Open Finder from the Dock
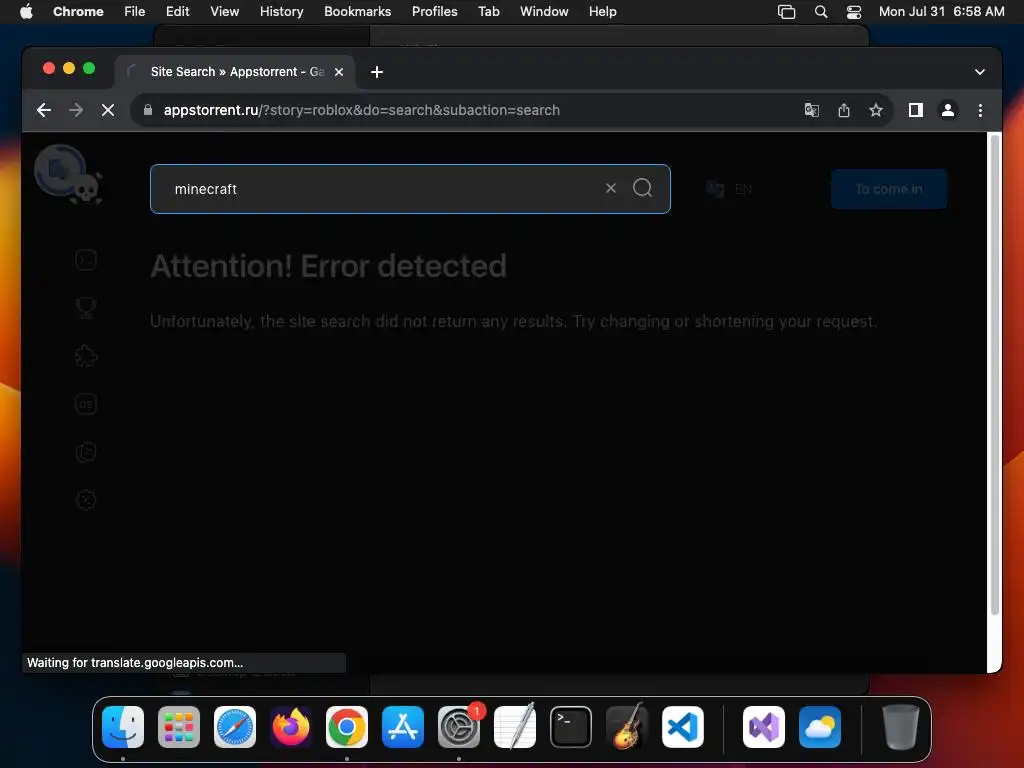The height and width of the screenshot is (768, 1024). click(x=123, y=727)
